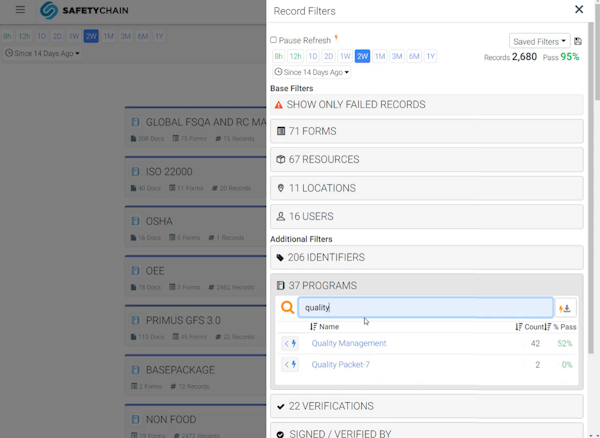Sort programs by Name column
The height and width of the screenshot is (438, 600).
click(x=324, y=327)
